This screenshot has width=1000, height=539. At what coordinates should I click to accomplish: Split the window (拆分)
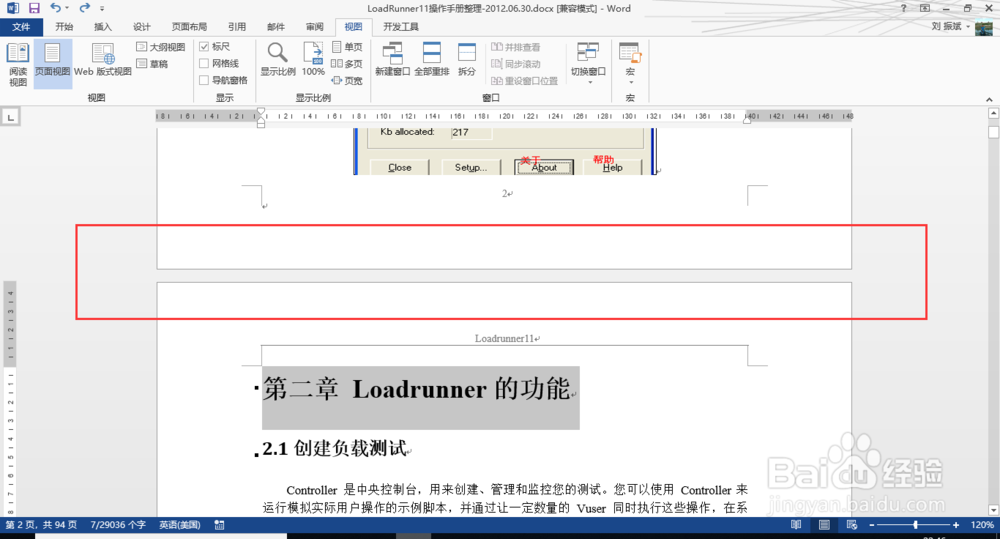pos(467,59)
